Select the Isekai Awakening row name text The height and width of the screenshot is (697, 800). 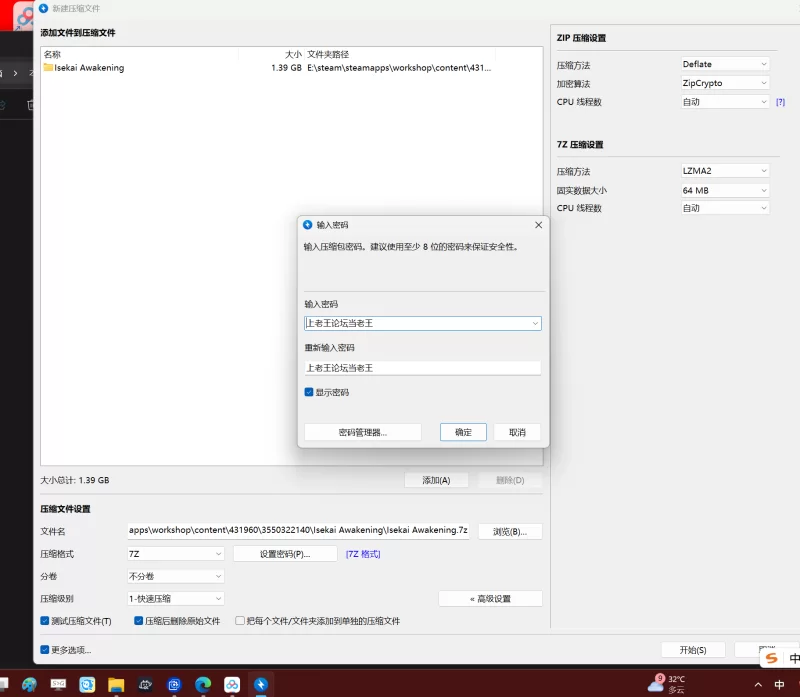(x=89, y=68)
